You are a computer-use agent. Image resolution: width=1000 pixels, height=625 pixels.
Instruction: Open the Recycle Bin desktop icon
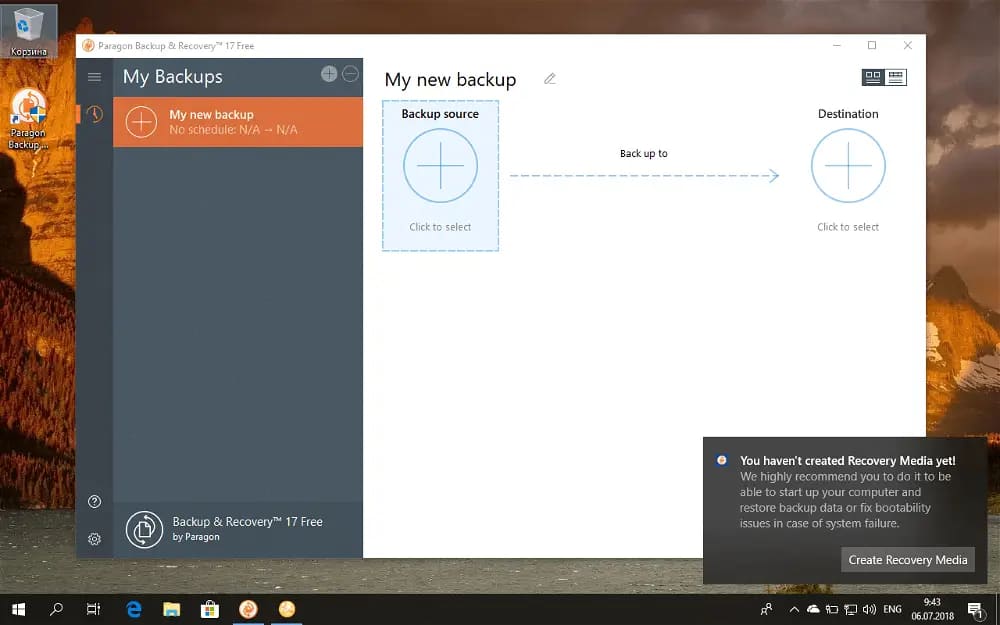[x=28, y=31]
